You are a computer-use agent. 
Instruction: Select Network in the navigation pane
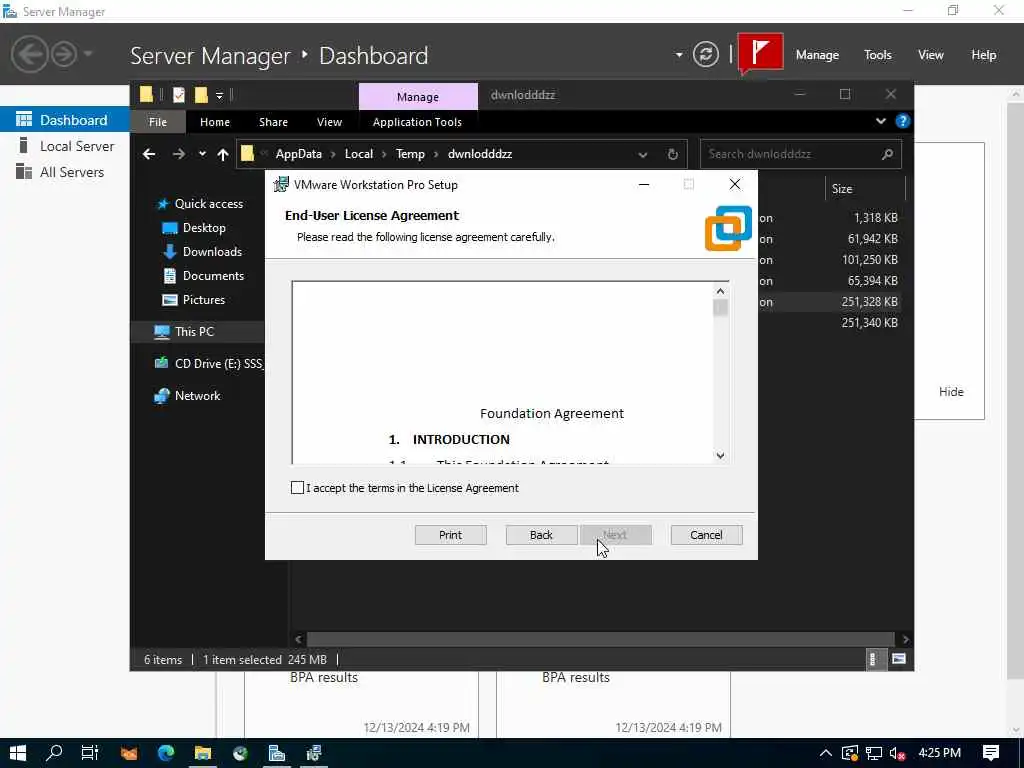point(197,396)
